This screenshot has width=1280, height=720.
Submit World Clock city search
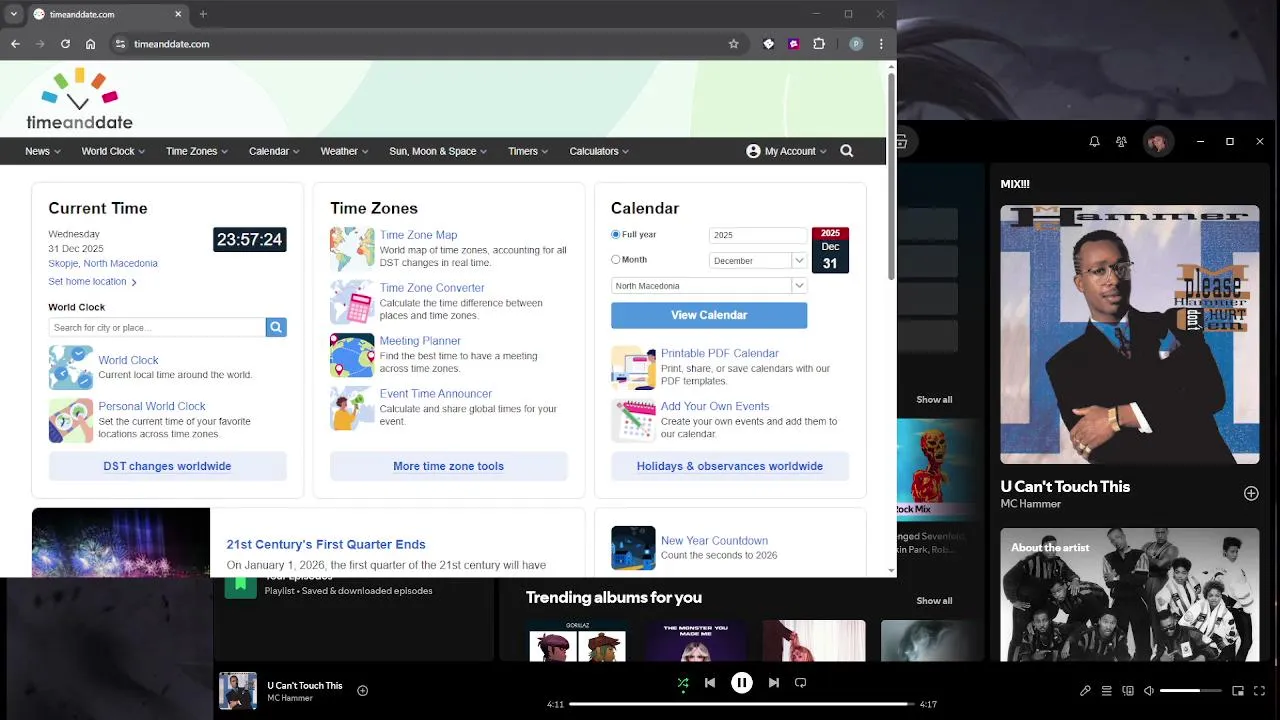coord(276,327)
